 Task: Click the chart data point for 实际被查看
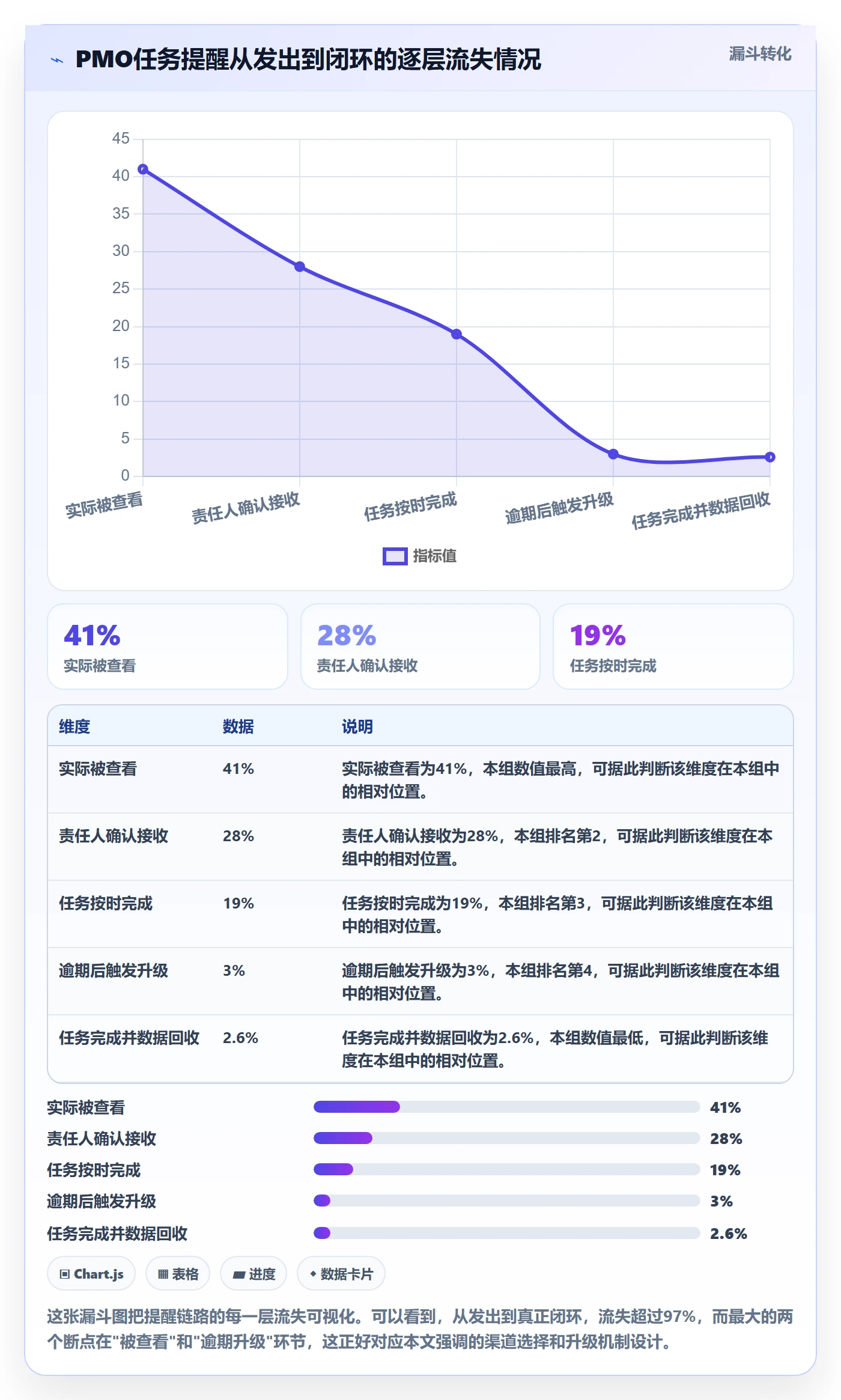(x=143, y=169)
